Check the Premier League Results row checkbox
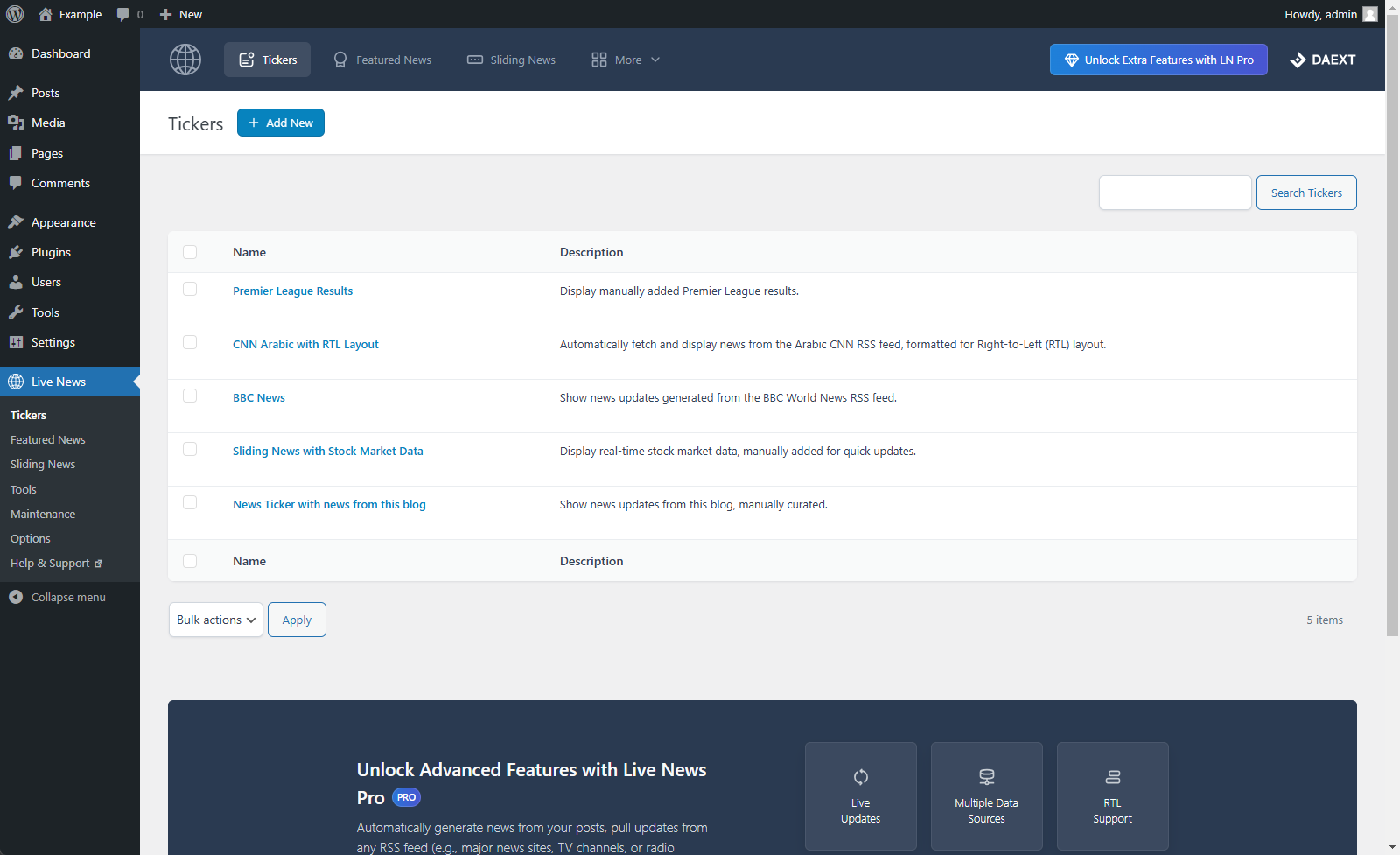The image size is (1400, 855). pyautogui.click(x=190, y=289)
